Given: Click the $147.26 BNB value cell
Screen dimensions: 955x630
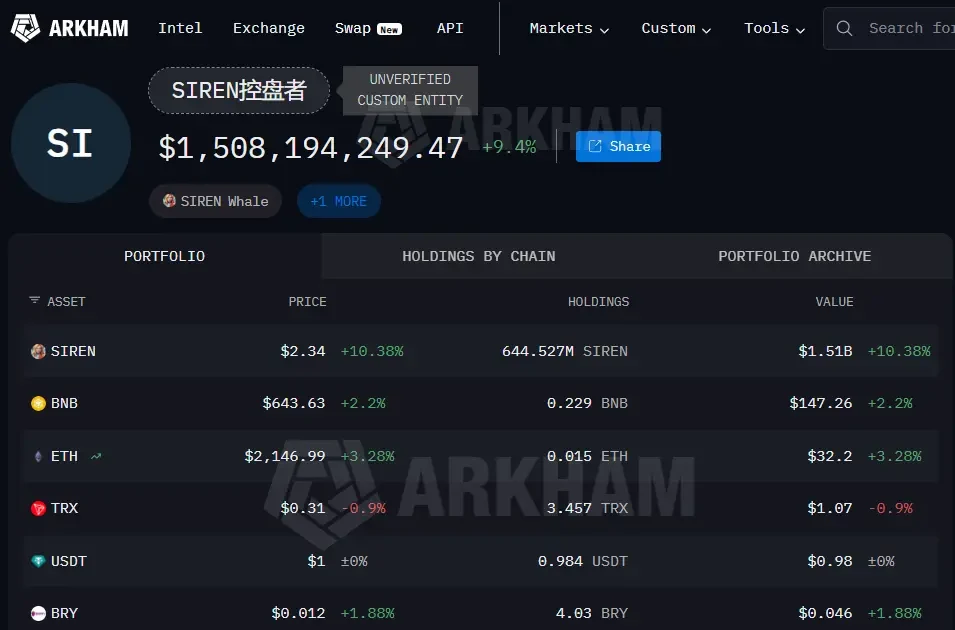Looking at the screenshot, I should (821, 403).
